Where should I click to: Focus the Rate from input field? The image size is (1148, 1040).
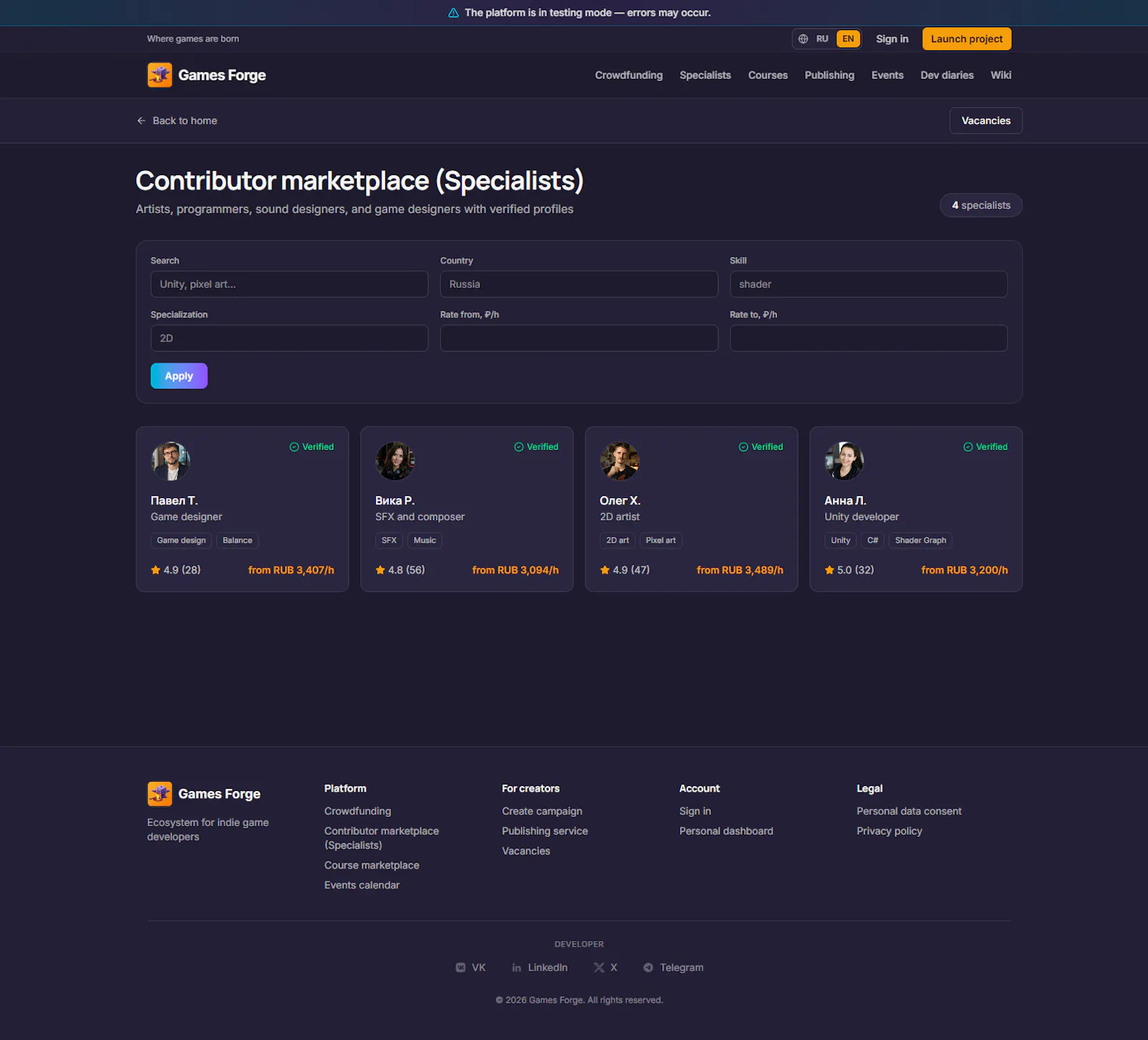point(579,338)
